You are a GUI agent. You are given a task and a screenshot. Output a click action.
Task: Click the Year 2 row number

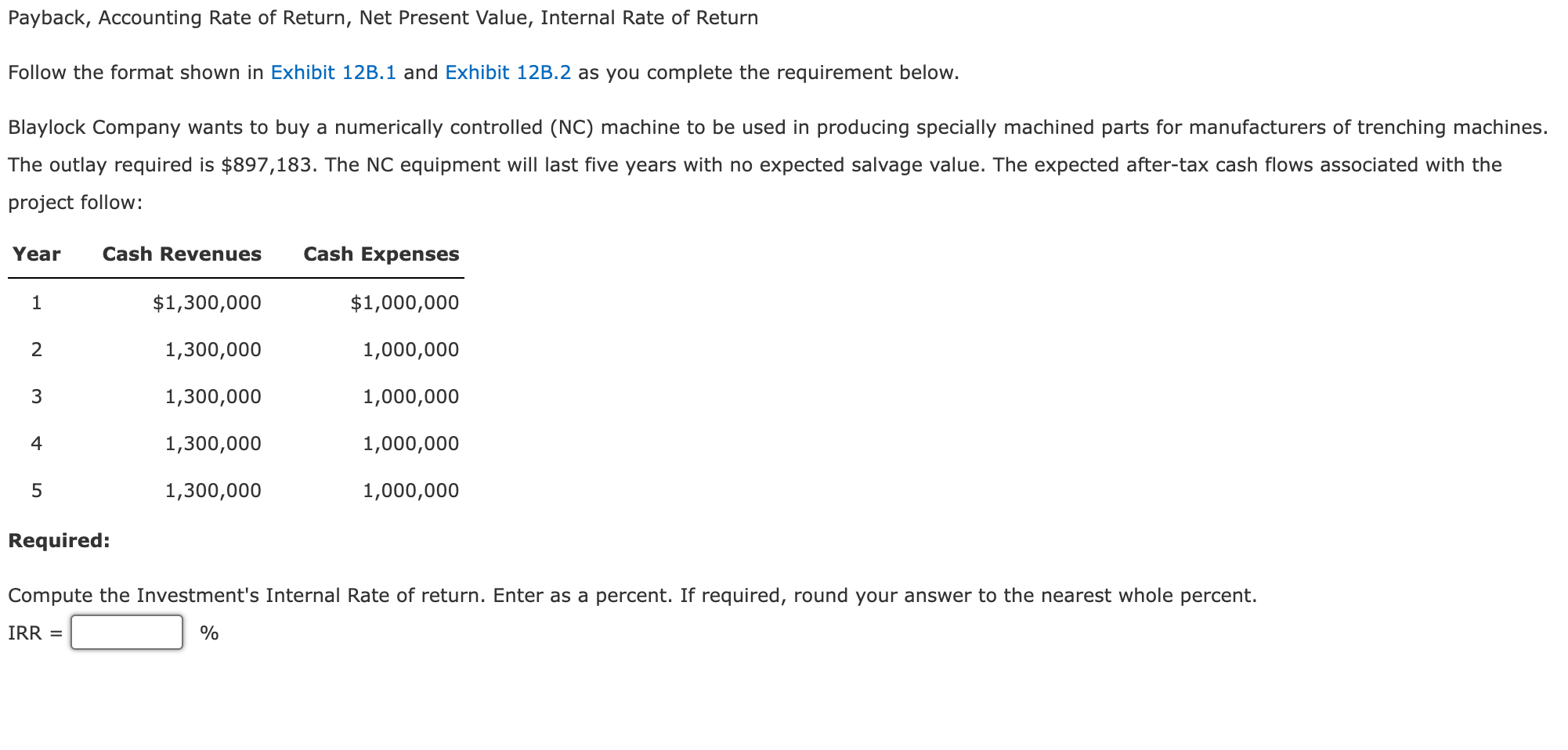(37, 350)
